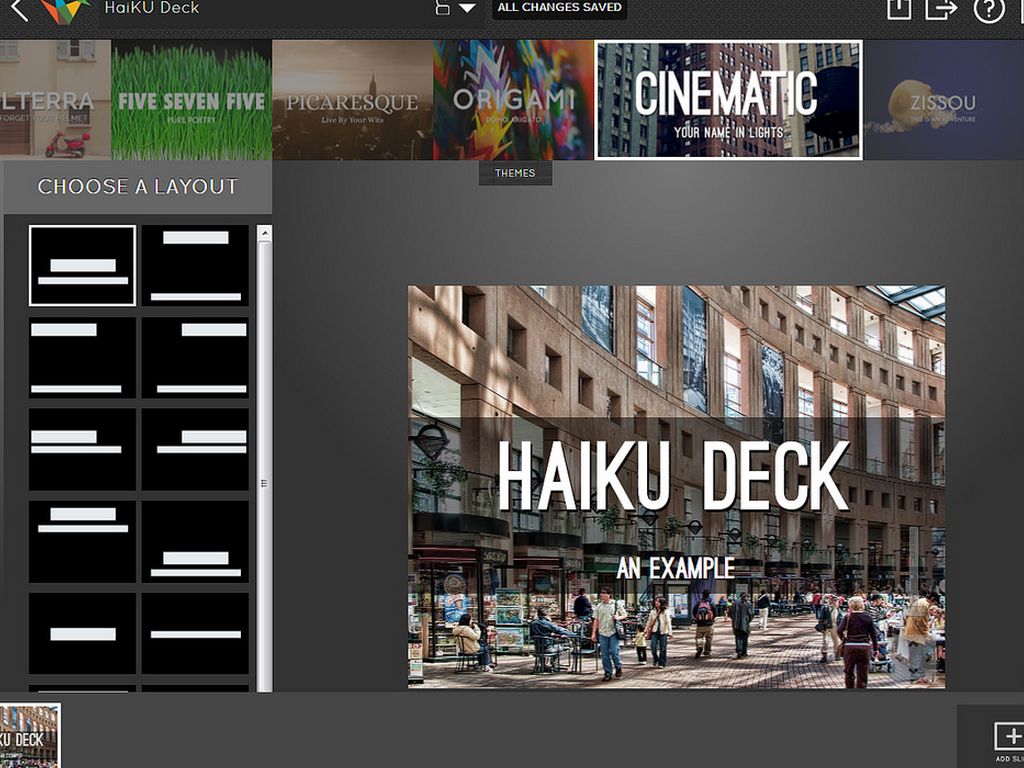Image resolution: width=1024 pixels, height=768 pixels.
Task: Expand the Choose A Layout panel header
Action: 137,186
